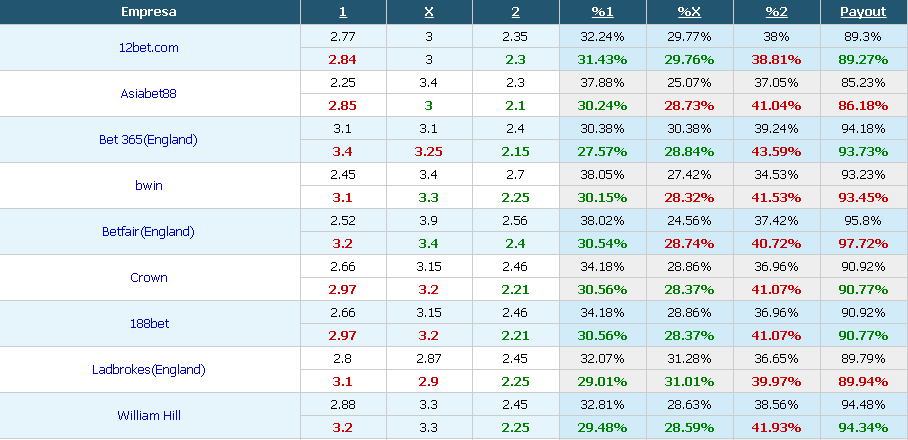
Task: Sort by the %X column header
Action: tap(689, 12)
